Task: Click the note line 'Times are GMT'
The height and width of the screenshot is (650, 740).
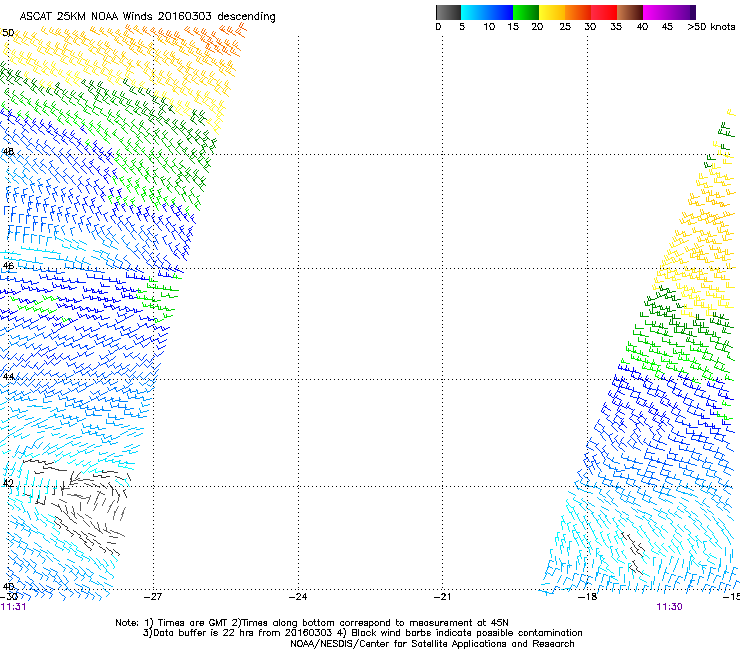Action: click(193, 623)
